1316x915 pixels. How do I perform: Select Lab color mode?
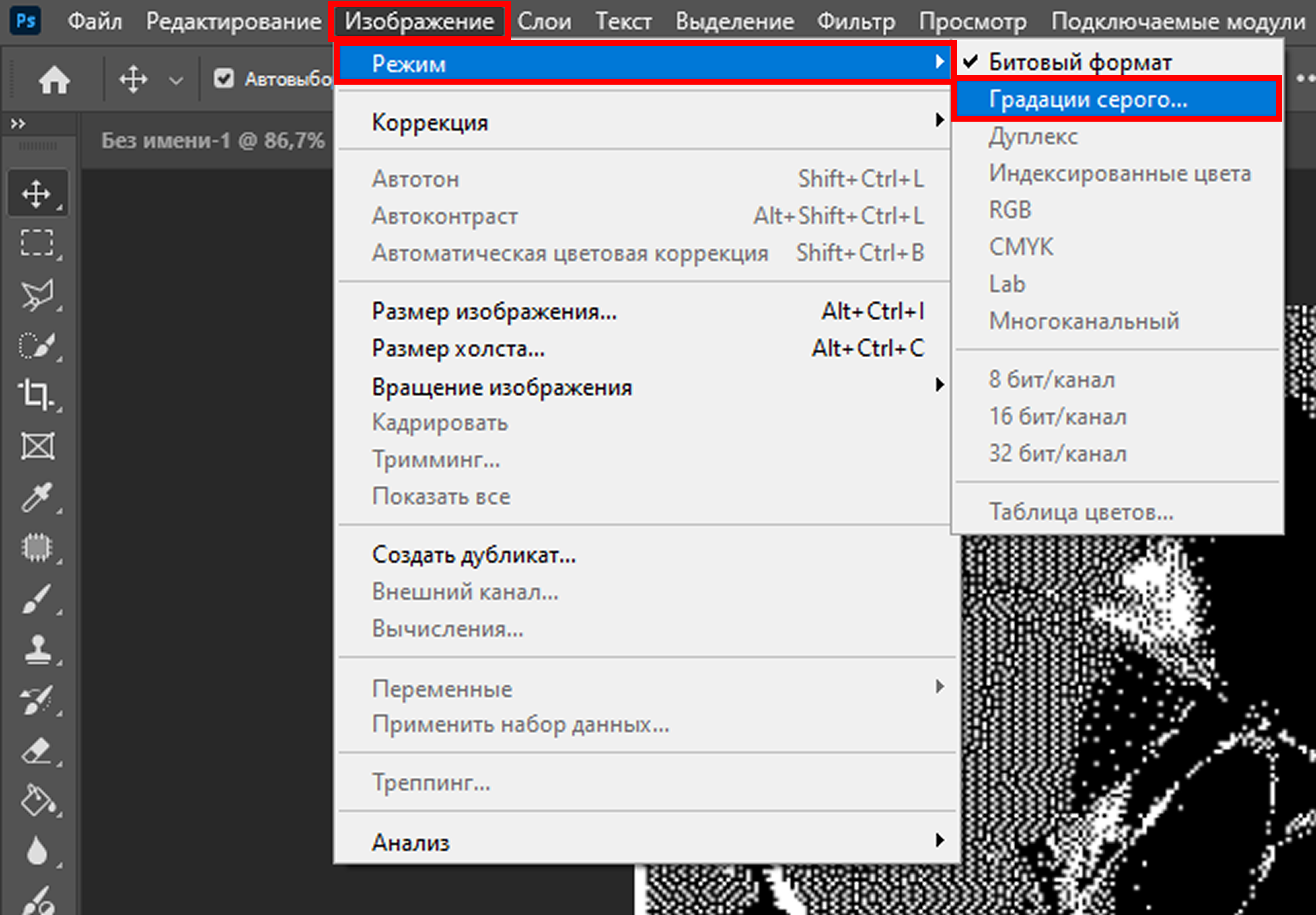click(x=1117, y=284)
